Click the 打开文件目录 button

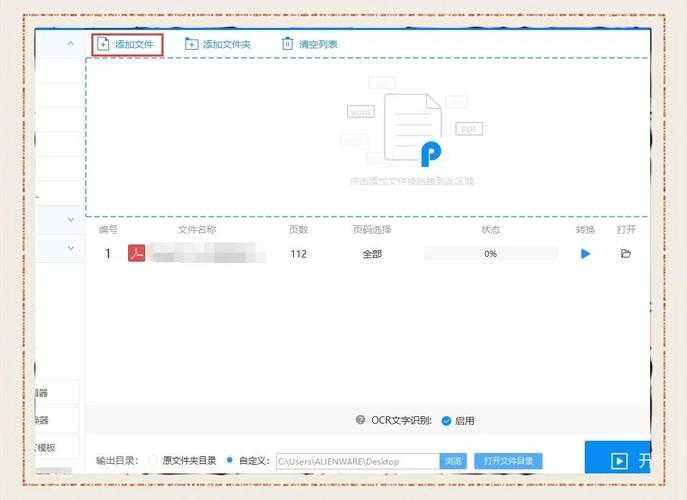pos(508,461)
